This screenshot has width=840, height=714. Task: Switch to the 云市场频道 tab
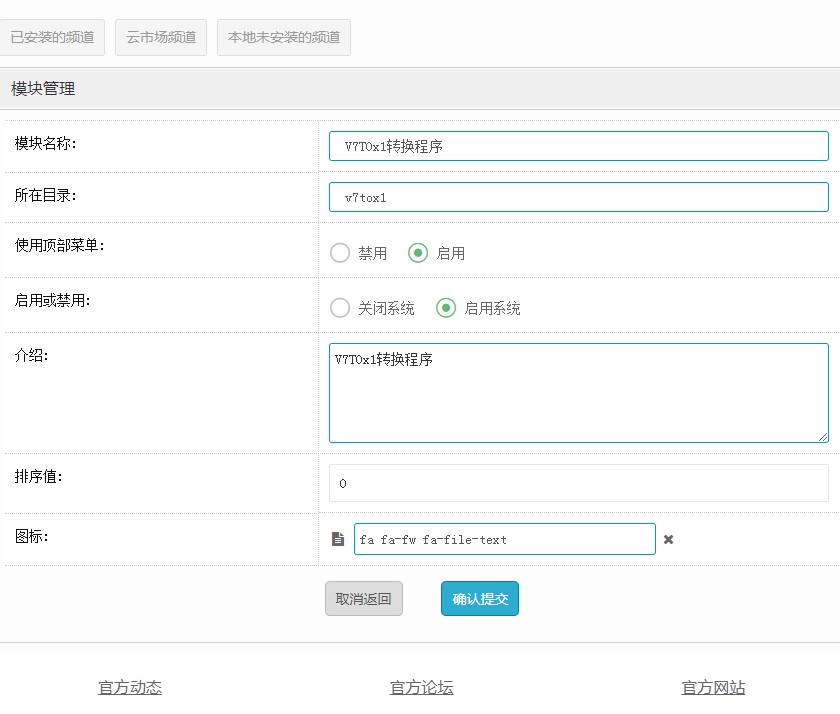[160, 37]
